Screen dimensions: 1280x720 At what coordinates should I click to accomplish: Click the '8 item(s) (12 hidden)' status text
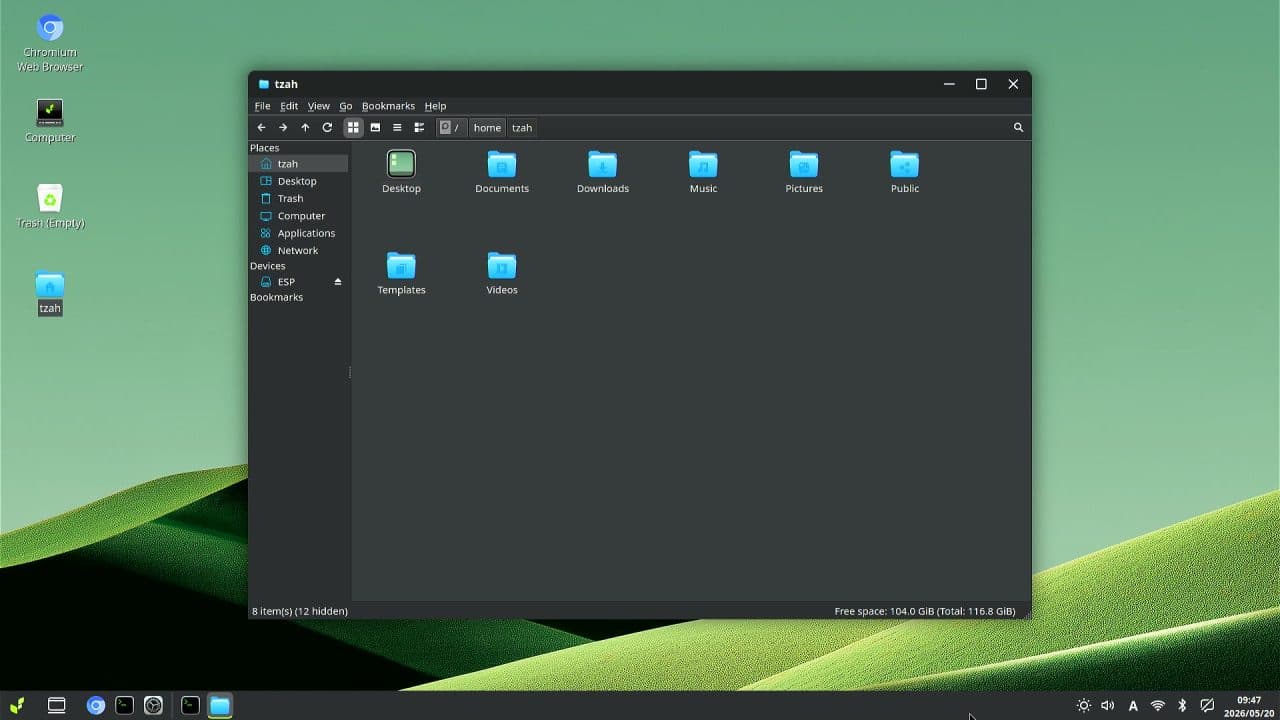coord(300,611)
